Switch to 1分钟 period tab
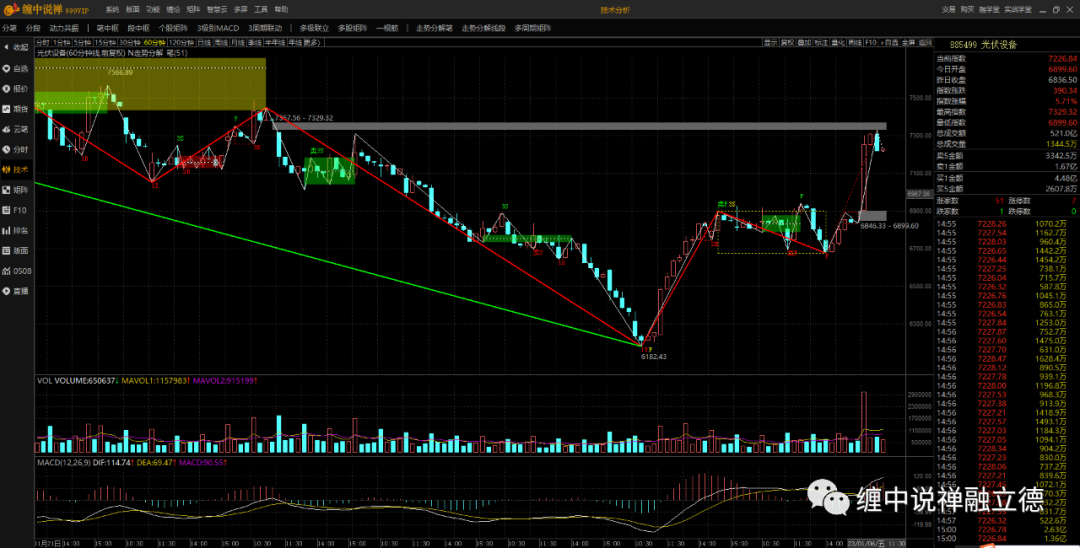The height and width of the screenshot is (548, 1080). 61,43
